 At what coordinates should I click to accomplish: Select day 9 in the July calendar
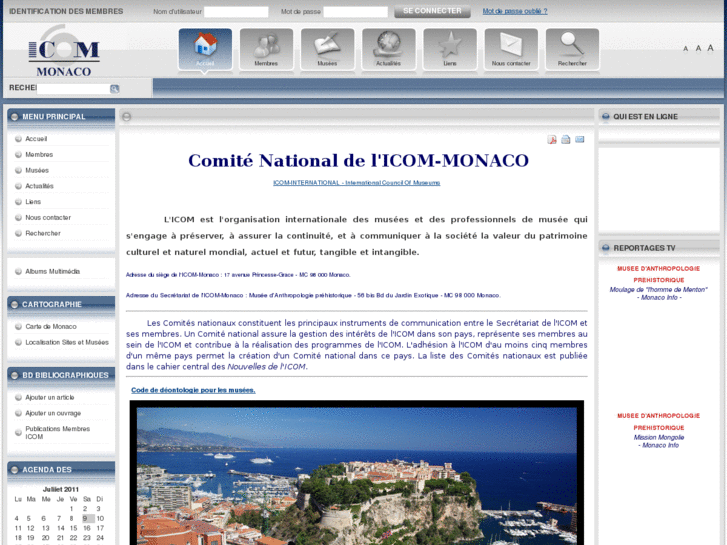(86, 519)
